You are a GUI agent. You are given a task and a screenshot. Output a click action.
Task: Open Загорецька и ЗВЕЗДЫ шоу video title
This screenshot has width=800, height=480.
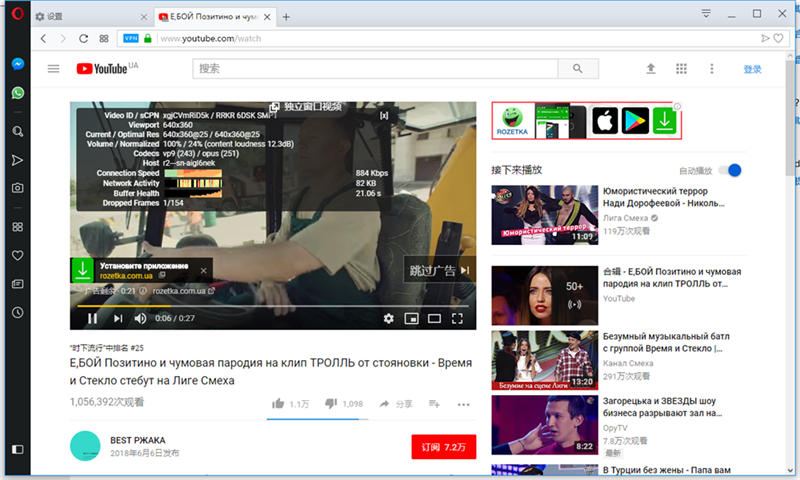(x=662, y=407)
